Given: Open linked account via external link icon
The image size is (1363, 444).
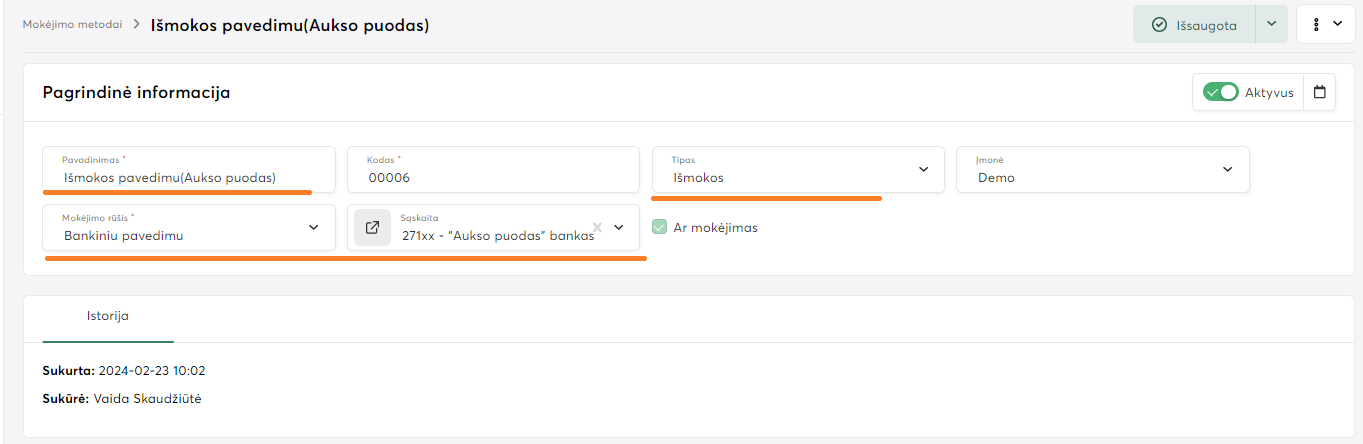Looking at the screenshot, I should click(x=372, y=228).
